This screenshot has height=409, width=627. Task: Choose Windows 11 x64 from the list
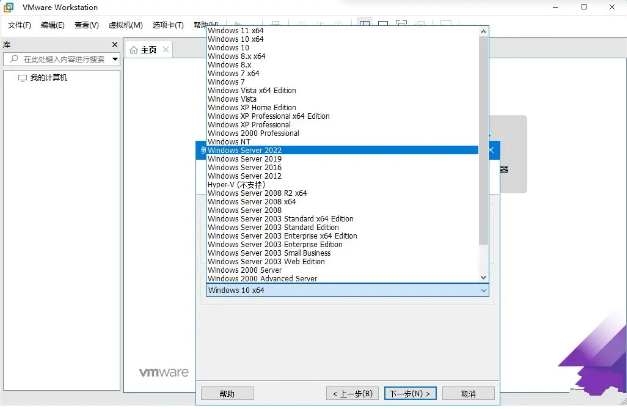(x=342, y=30)
